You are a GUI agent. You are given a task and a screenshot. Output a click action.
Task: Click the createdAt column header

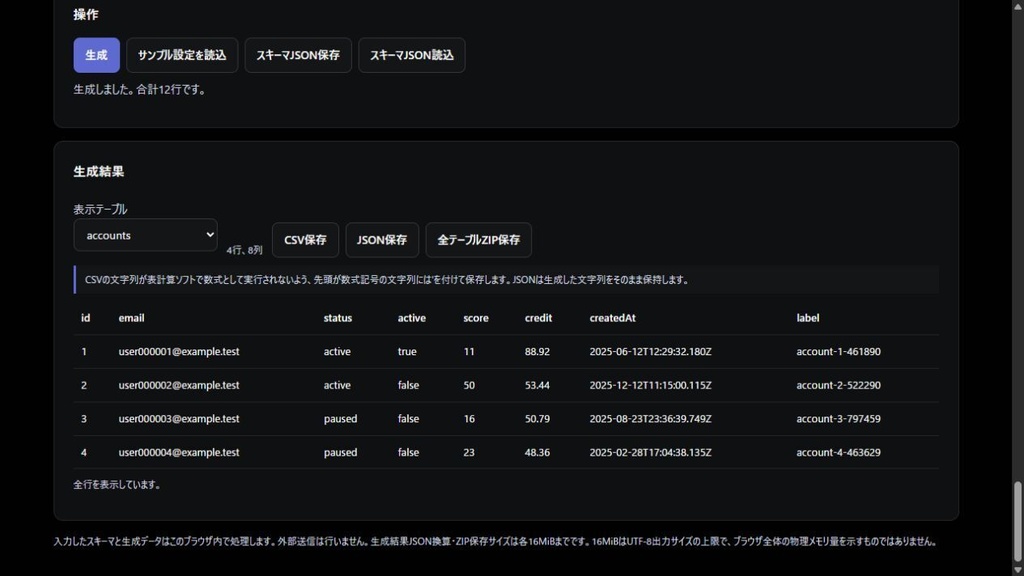coord(612,318)
